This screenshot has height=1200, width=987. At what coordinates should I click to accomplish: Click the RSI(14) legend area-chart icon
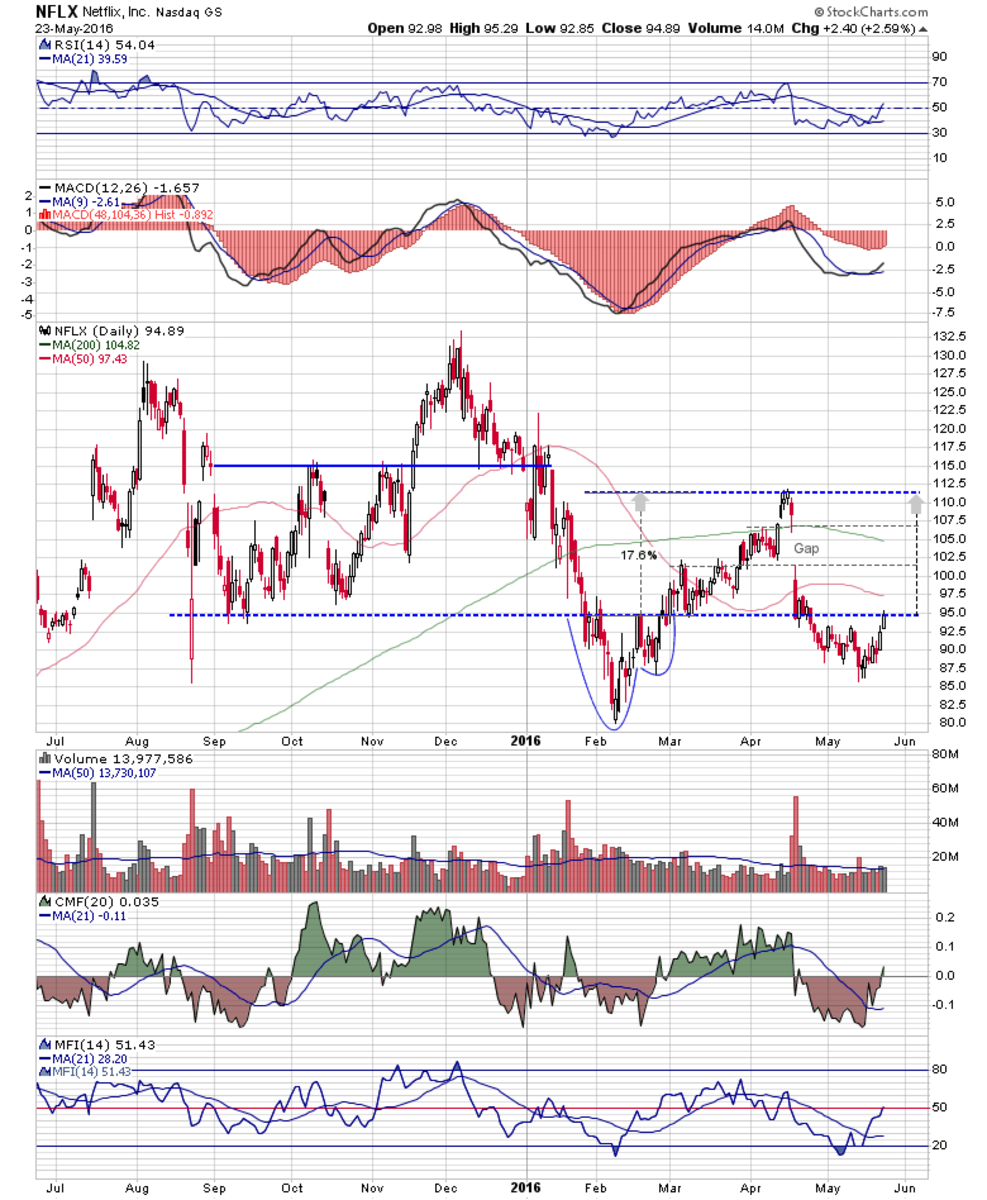coord(44,44)
